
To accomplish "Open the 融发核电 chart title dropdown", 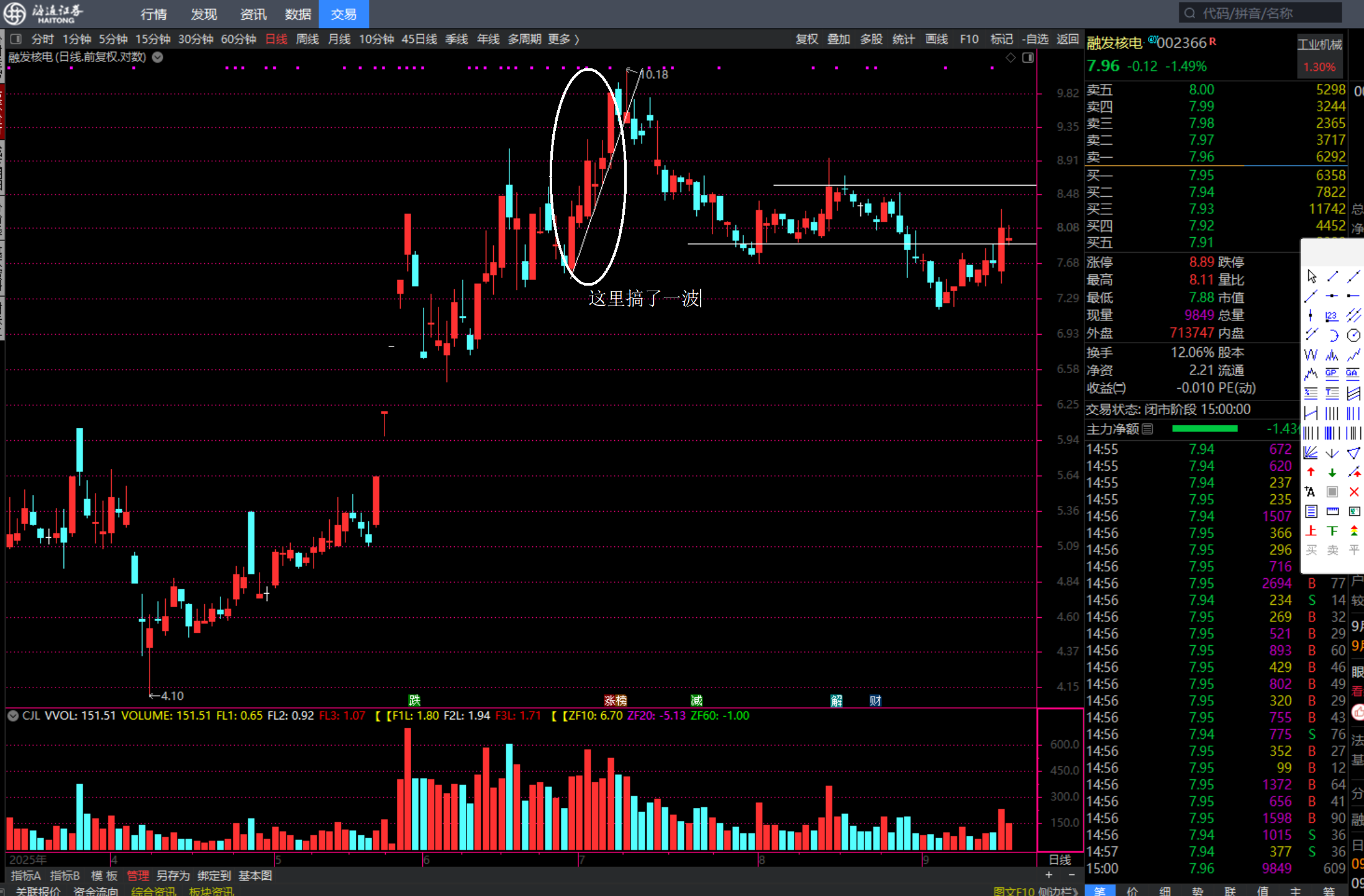I will 158,57.
